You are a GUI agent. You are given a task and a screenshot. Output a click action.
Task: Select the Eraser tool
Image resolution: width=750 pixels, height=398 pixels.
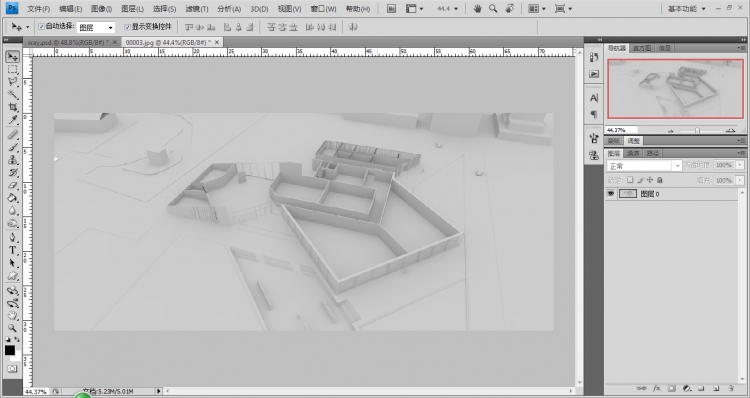point(12,185)
